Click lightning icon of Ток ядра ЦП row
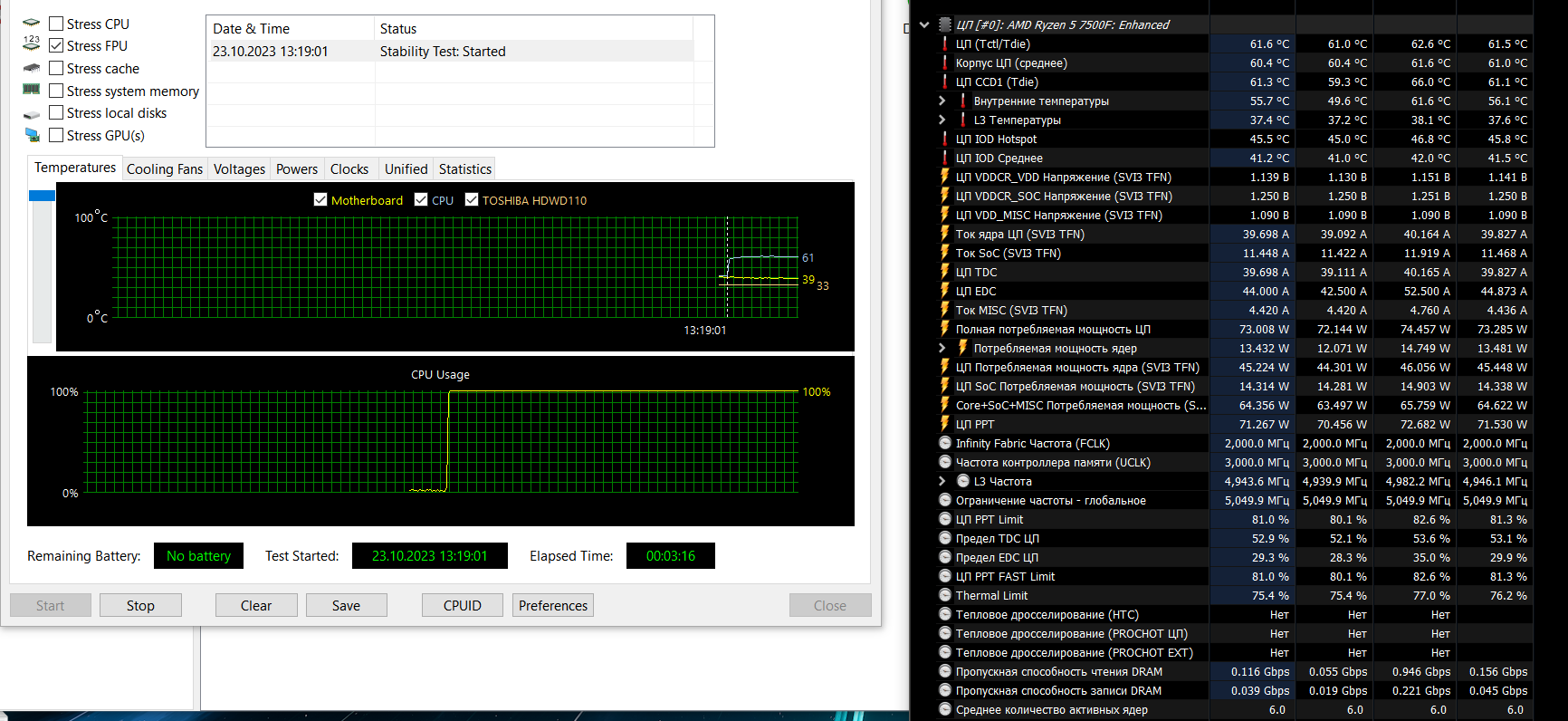1568x721 pixels. [945, 234]
